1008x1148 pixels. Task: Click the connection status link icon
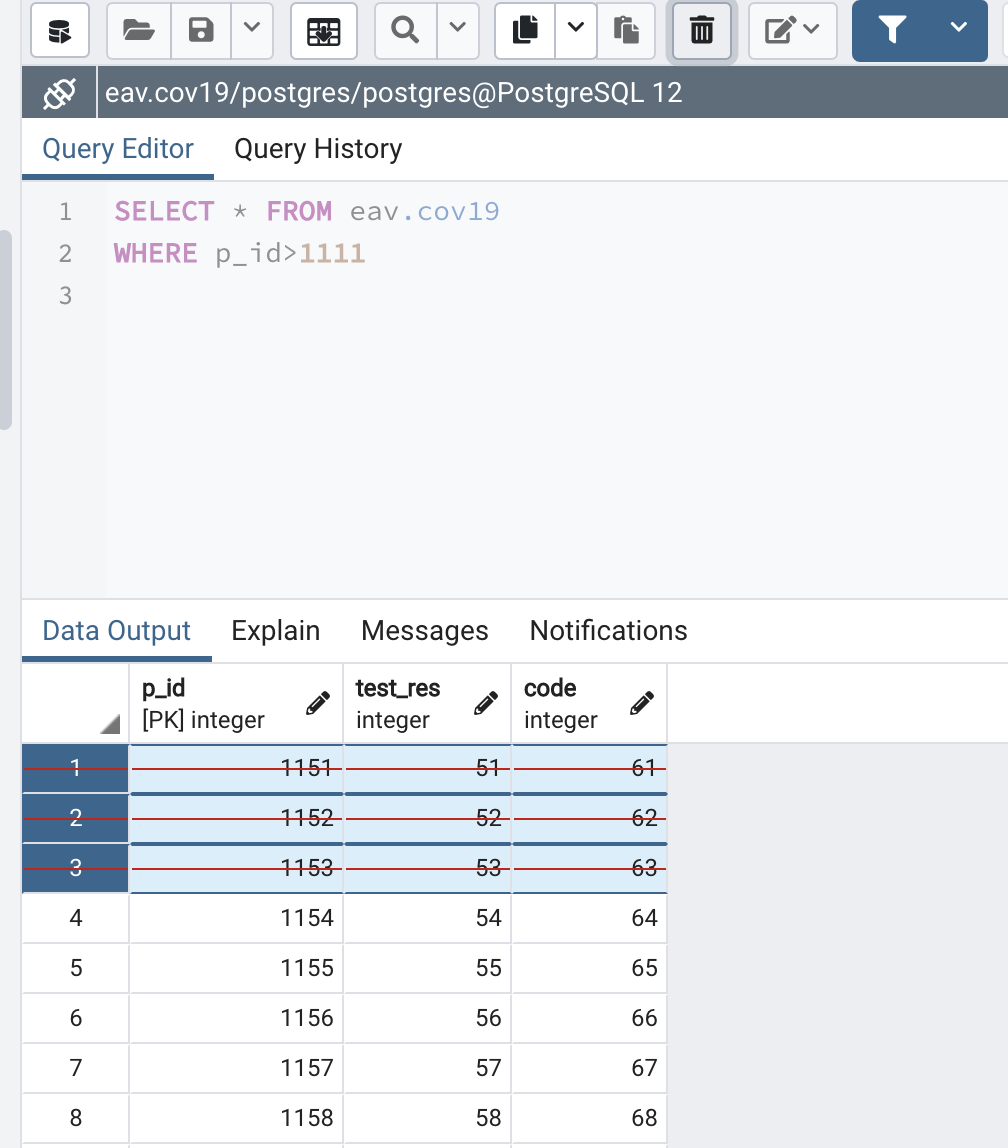pyautogui.click(x=59, y=94)
